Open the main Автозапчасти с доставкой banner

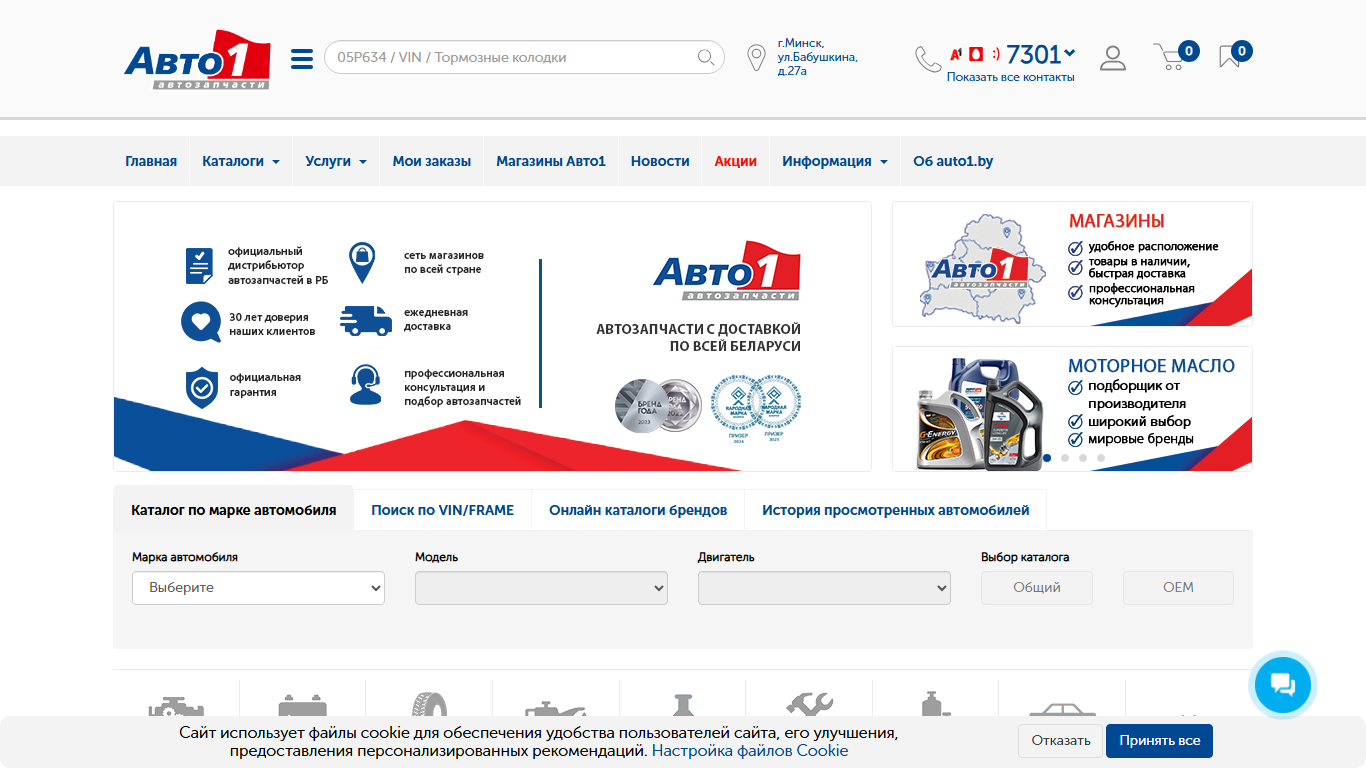click(492, 337)
